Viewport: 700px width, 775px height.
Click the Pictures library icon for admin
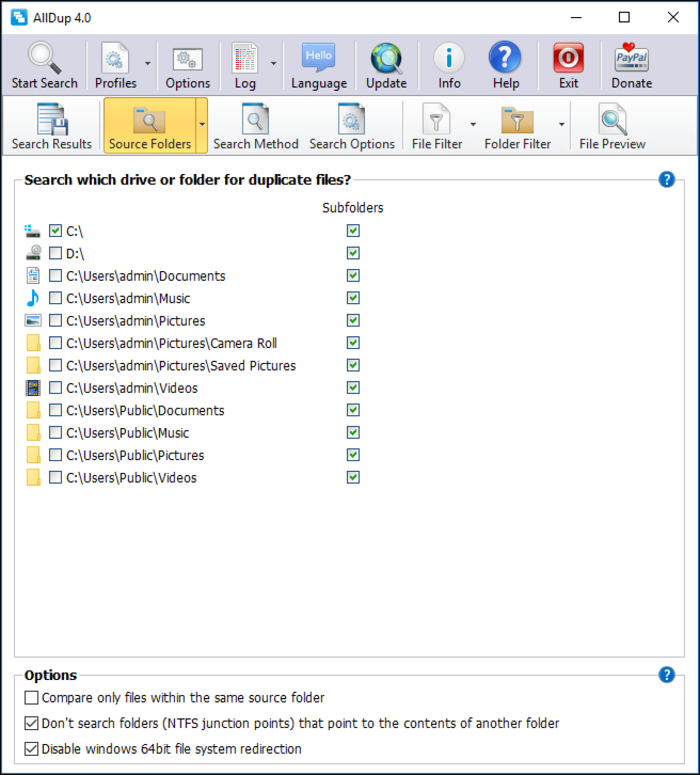pyautogui.click(x=33, y=321)
